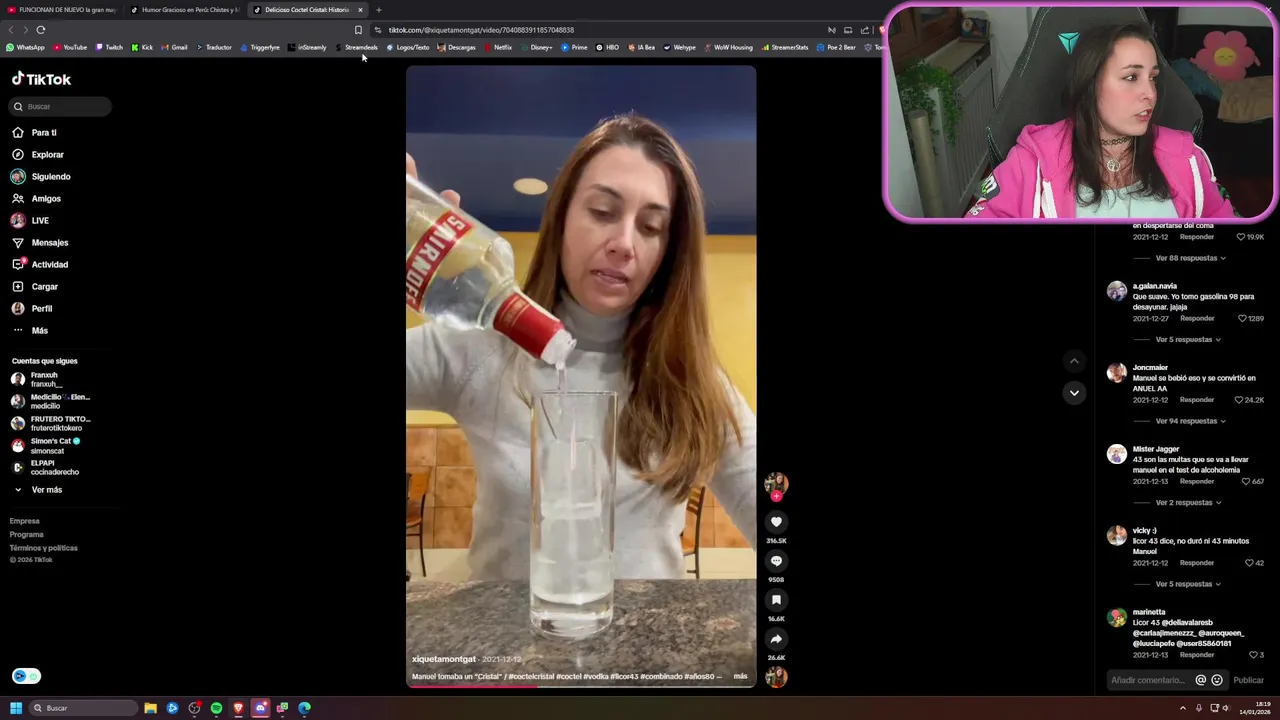Image resolution: width=1280 pixels, height=720 pixels.
Task: Insert a mention with the @ icon
Action: [x=1201, y=680]
